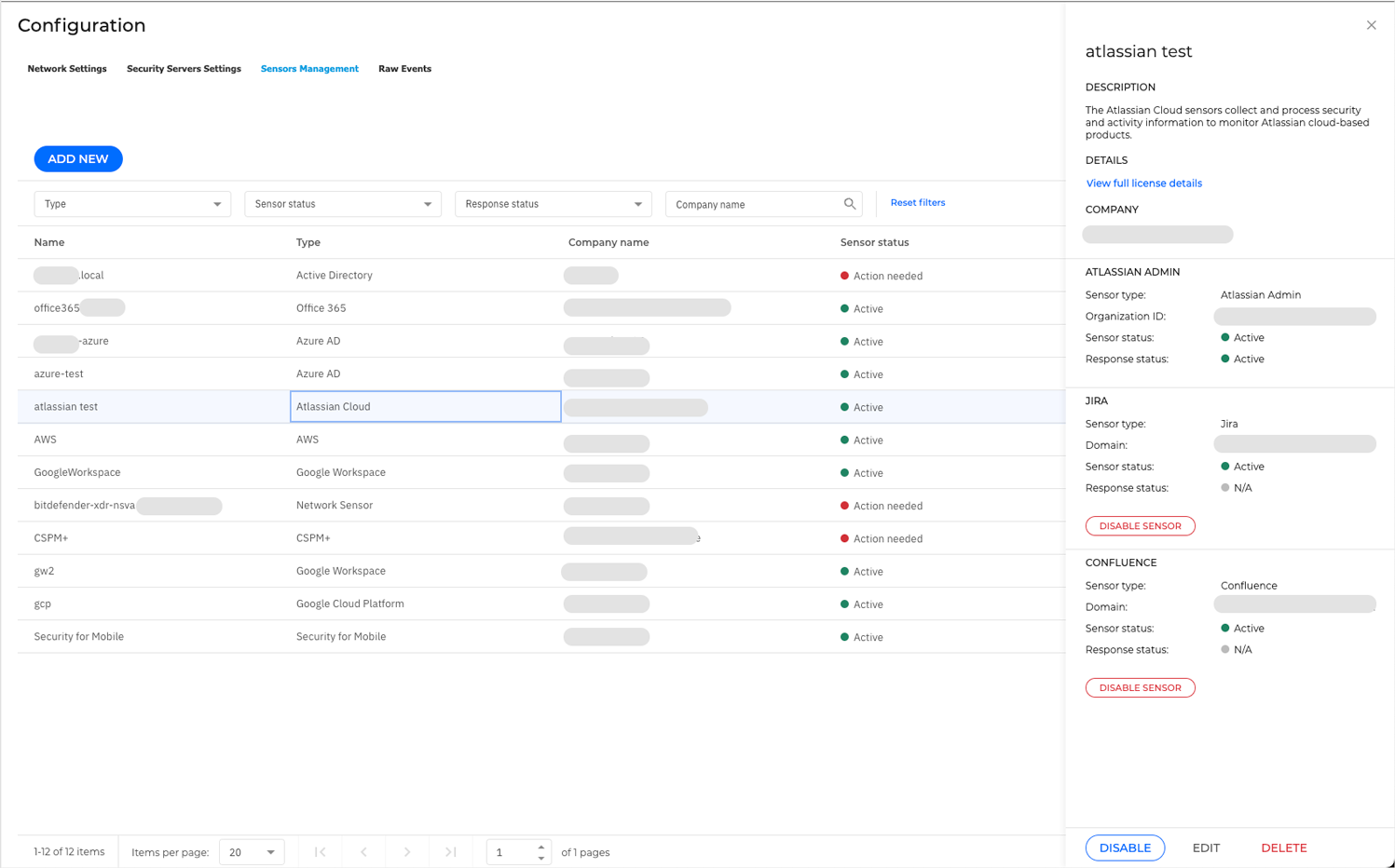Image resolution: width=1395 pixels, height=868 pixels.
Task: Decrease page number with stepper down arrow
Action: [540, 858]
